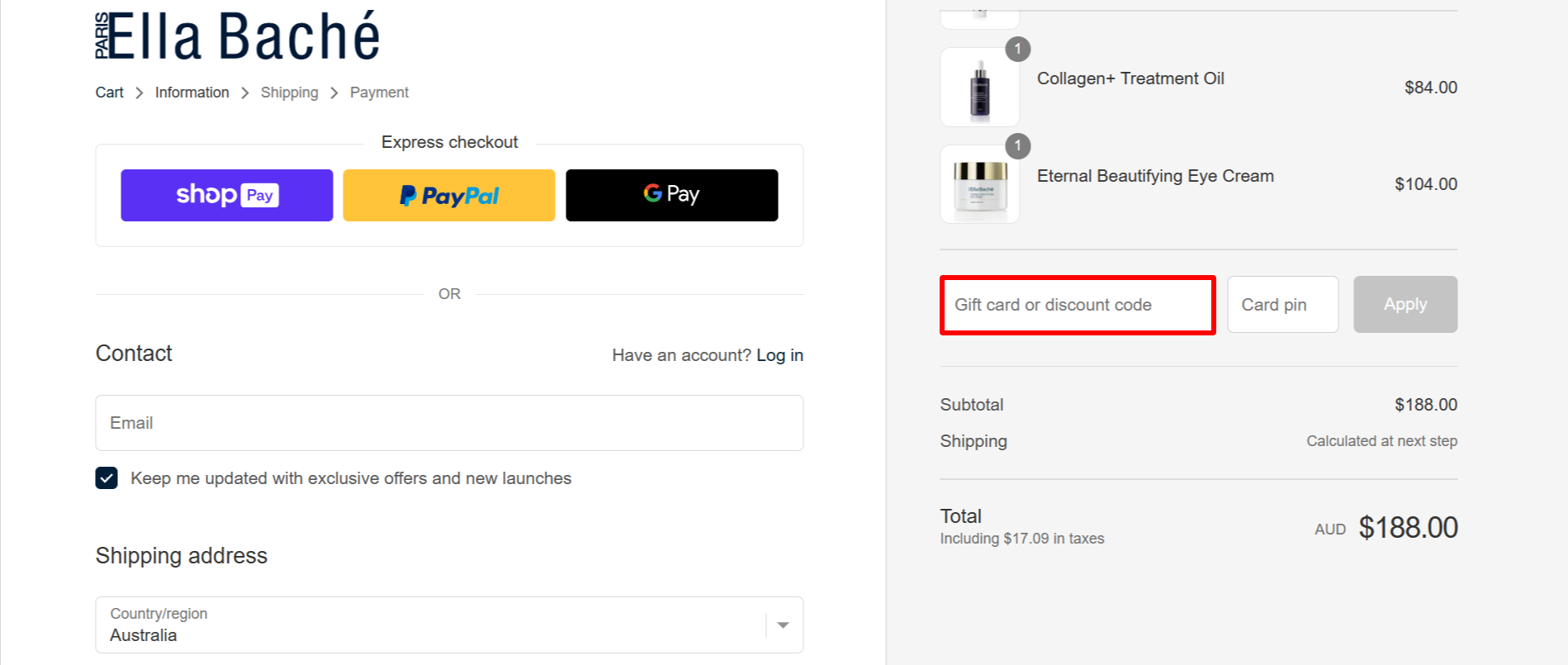Open the Collagen+ Treatment Oil product thumbnail
Image resolution: width=1568 pixels, height=665 pixels.
coord(979,86)
